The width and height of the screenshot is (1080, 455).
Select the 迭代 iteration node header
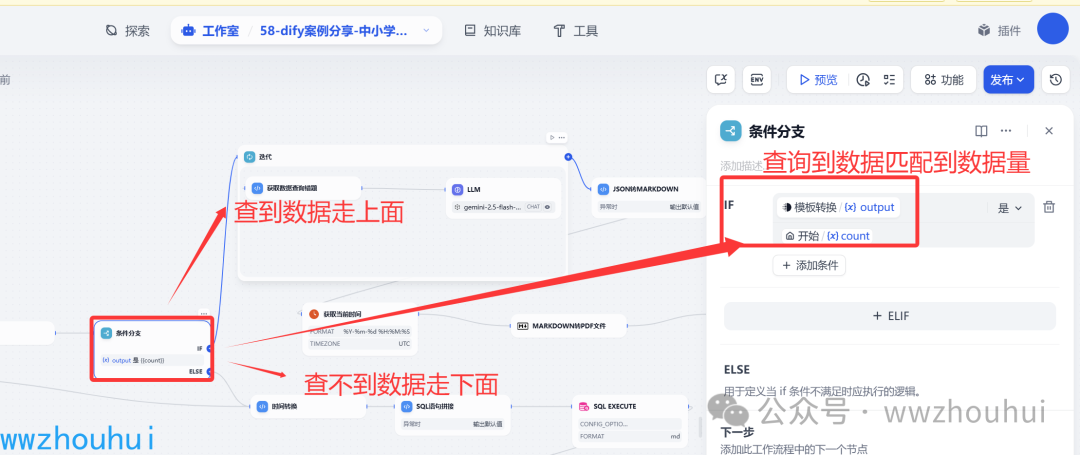click(403, 157)
